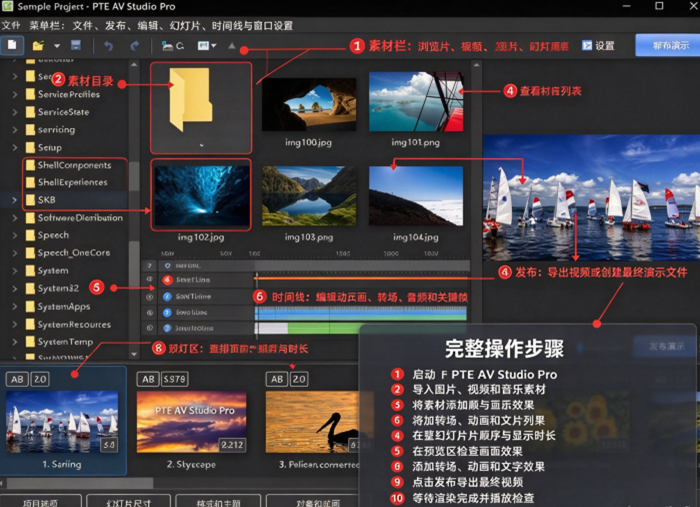Undo the last action
700x507 pixels.
click(108, 46)
